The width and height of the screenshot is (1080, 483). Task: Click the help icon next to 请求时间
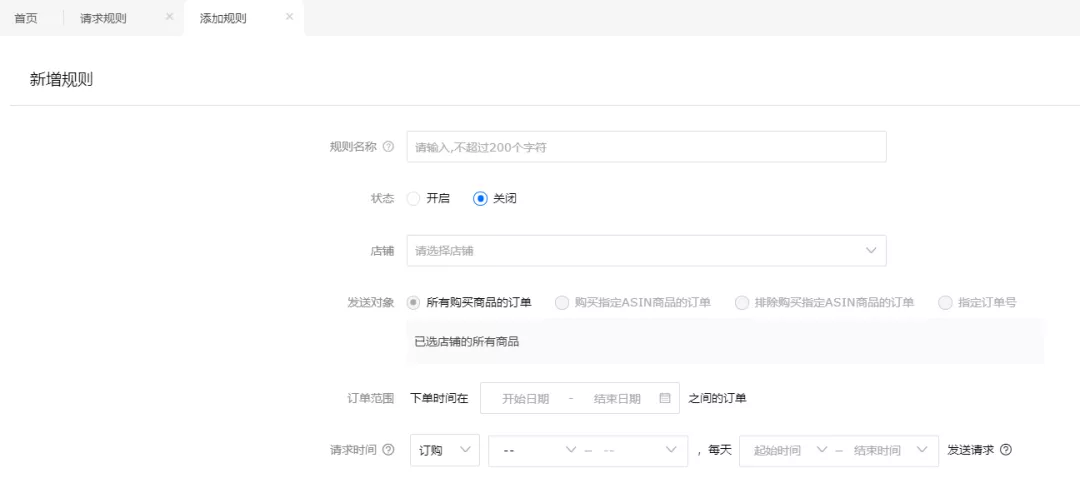pos(388,450)
